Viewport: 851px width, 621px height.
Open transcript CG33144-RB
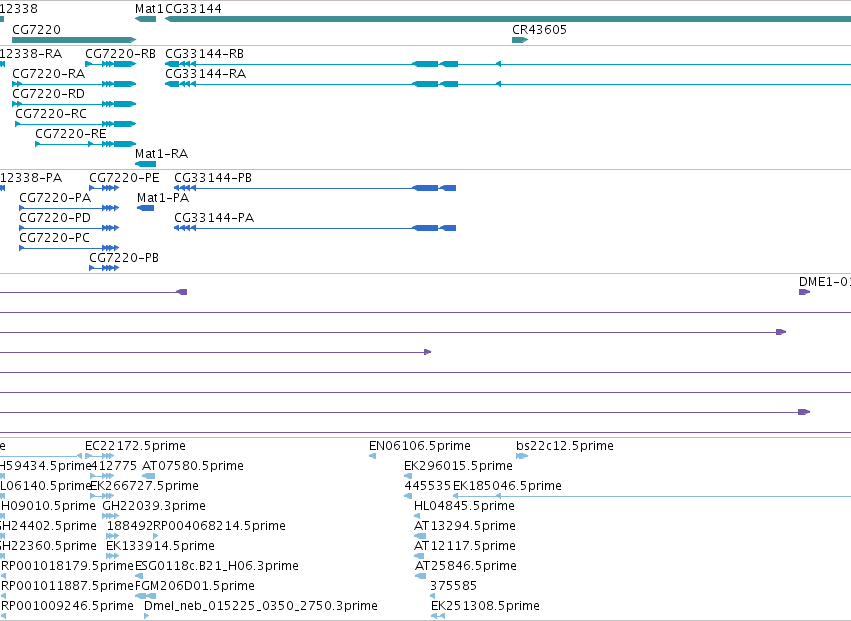click(x=205, y=54)
